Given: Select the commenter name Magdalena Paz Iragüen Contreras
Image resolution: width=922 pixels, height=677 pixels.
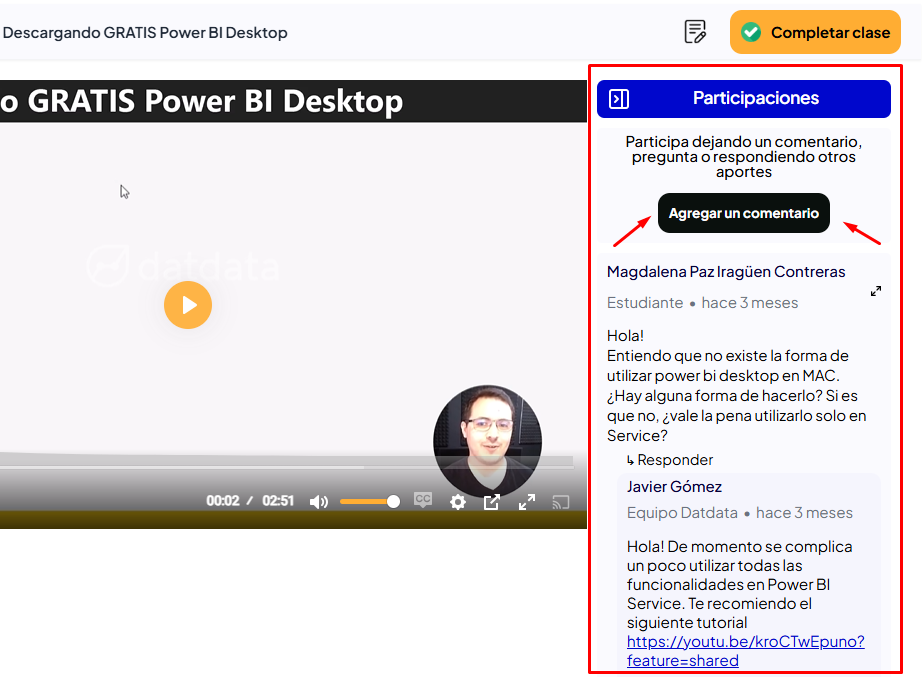Looking at the screenshot, I should click(x=726, y=272).
